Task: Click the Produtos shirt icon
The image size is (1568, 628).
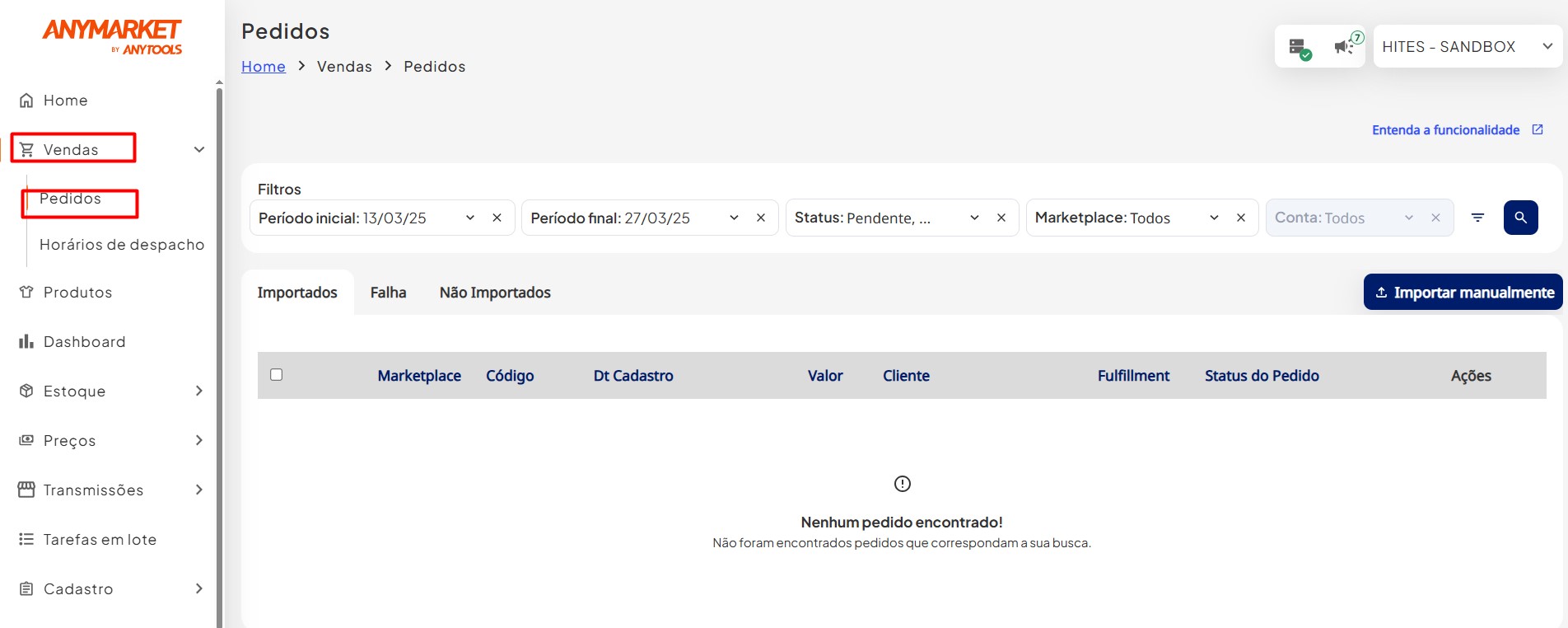Action: (26, 293)
